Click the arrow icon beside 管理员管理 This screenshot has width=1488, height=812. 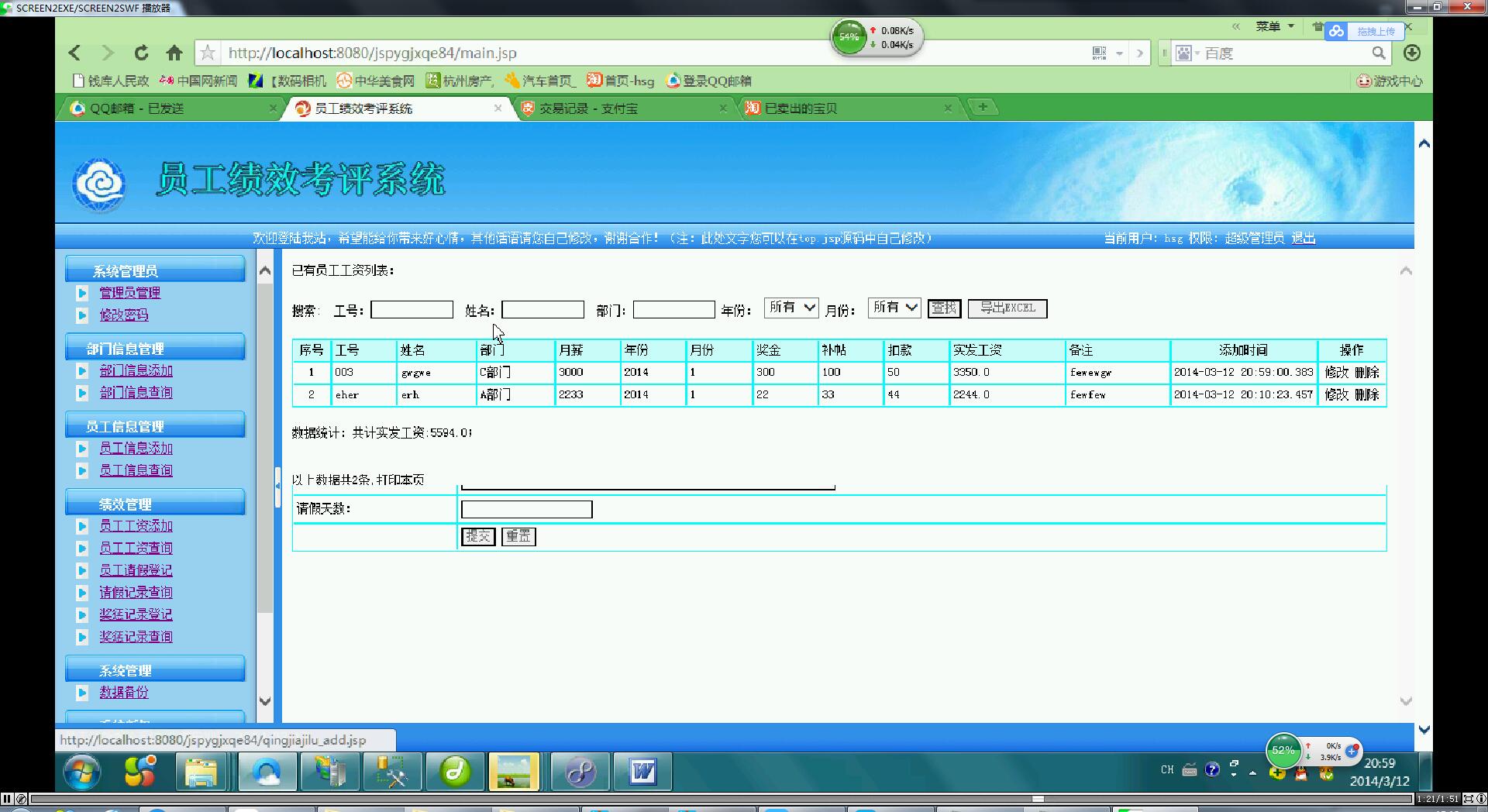(x=82, y=293)
